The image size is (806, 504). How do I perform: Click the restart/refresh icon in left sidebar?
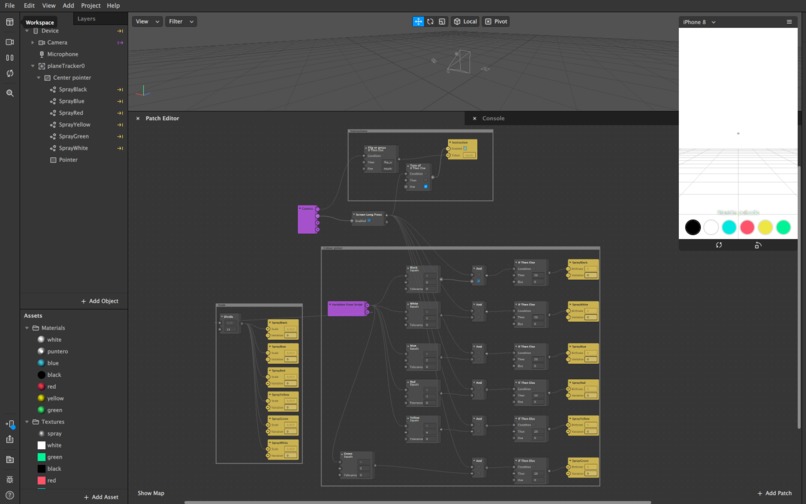(x=10, y=74)
